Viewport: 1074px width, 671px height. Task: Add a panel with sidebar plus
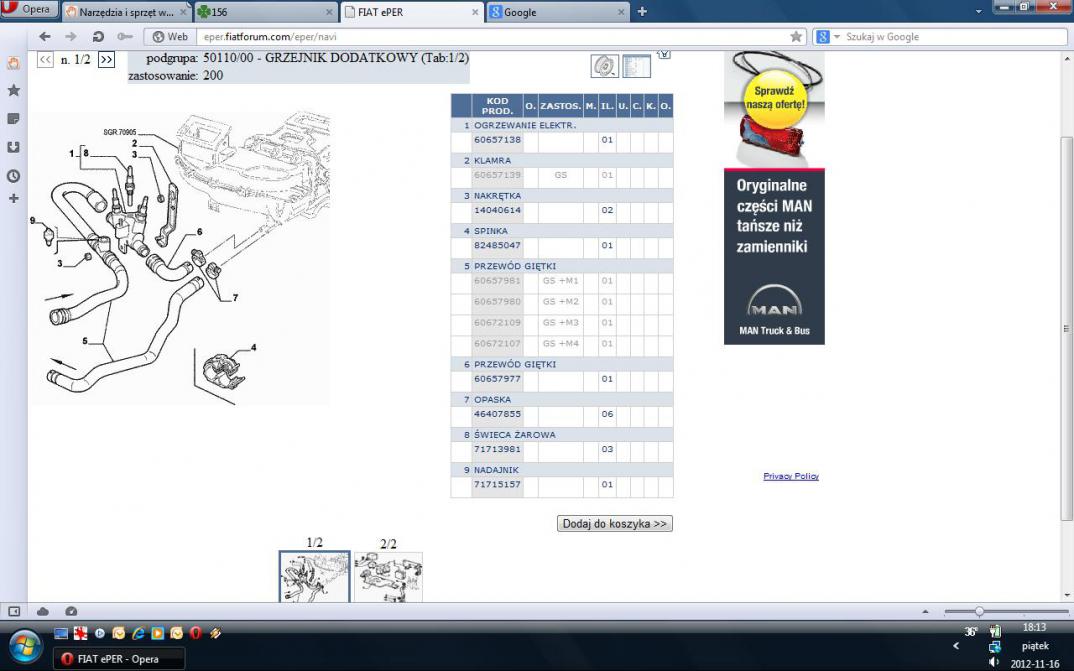(13, 199)
